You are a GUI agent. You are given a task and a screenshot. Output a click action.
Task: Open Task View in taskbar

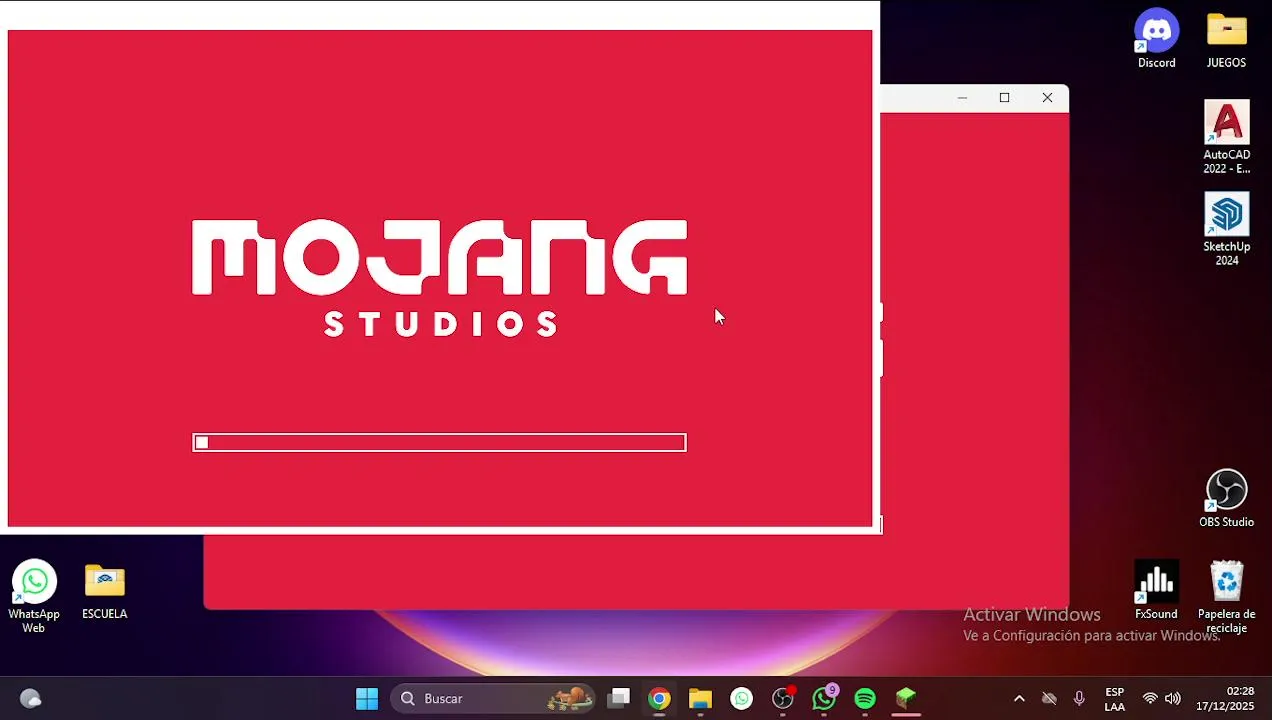tap(619, 699)
